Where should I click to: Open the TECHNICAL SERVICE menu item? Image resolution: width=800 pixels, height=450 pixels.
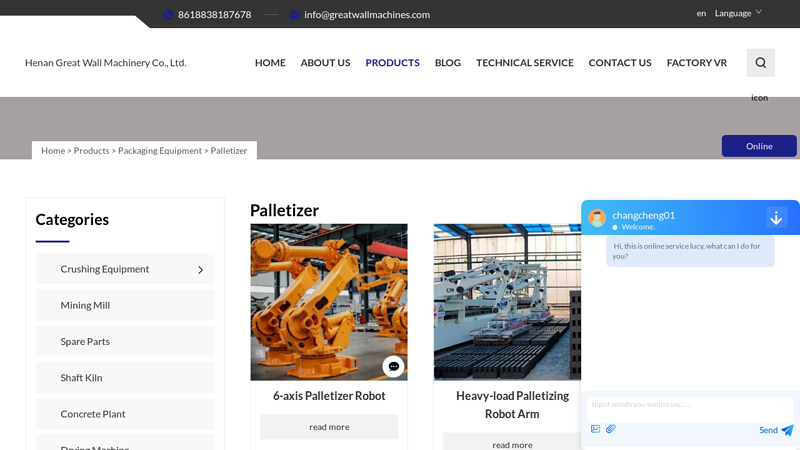[x=524, y=63]
